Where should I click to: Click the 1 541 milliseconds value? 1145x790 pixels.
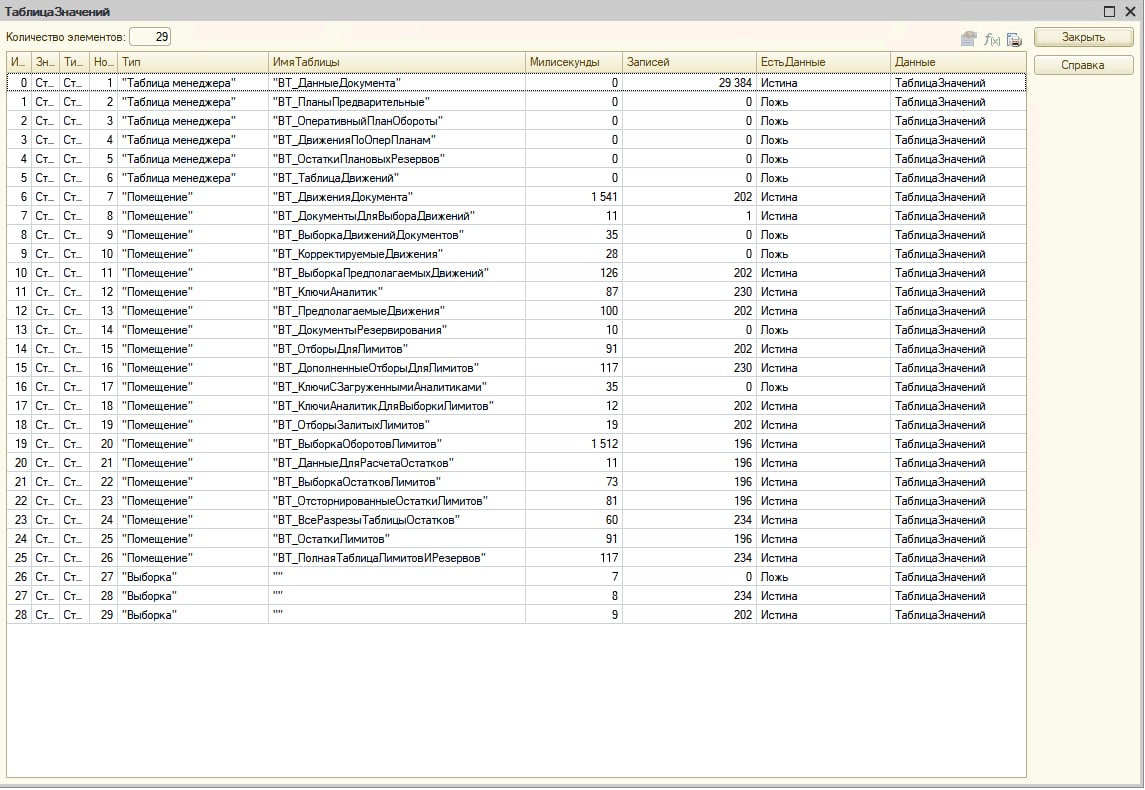(x=604, y=197)
